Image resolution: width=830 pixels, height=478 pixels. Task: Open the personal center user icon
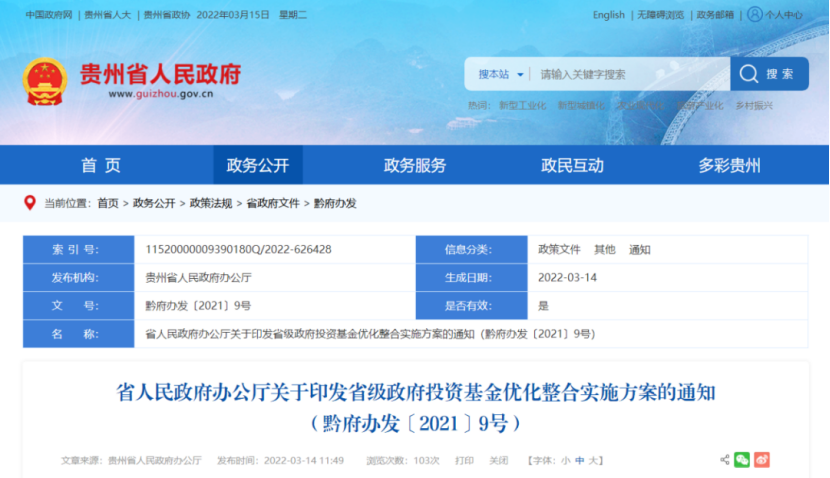755,14
